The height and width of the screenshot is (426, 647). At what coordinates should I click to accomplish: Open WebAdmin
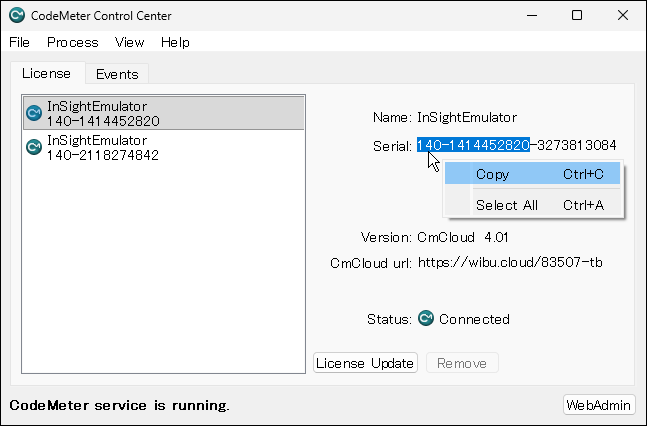[599, 405]
